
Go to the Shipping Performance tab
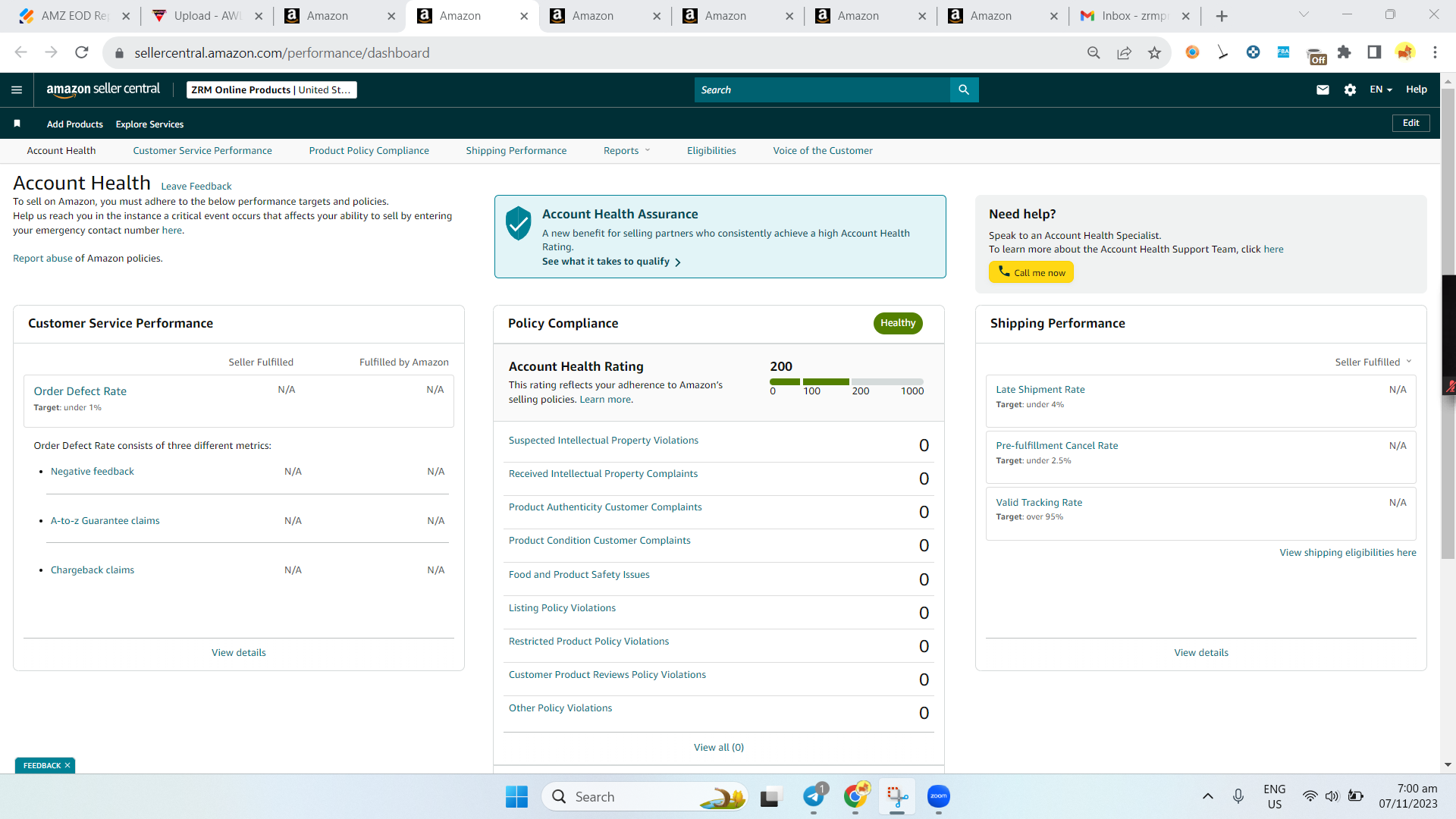pos(516,150)
